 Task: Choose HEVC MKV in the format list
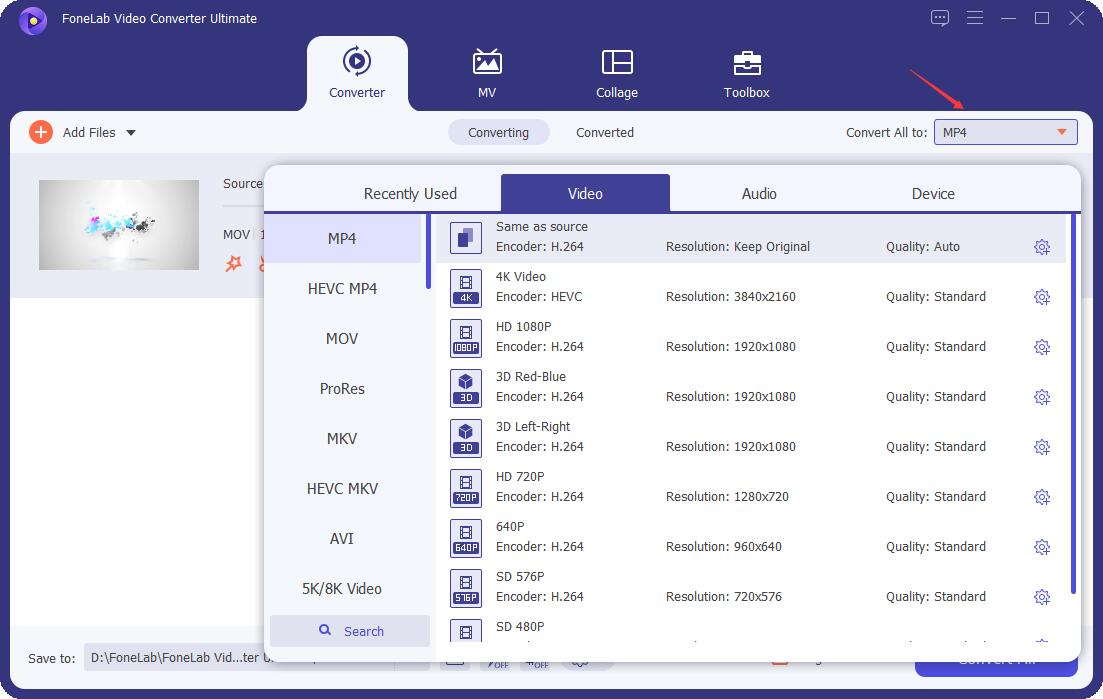[x=343, y=488]
